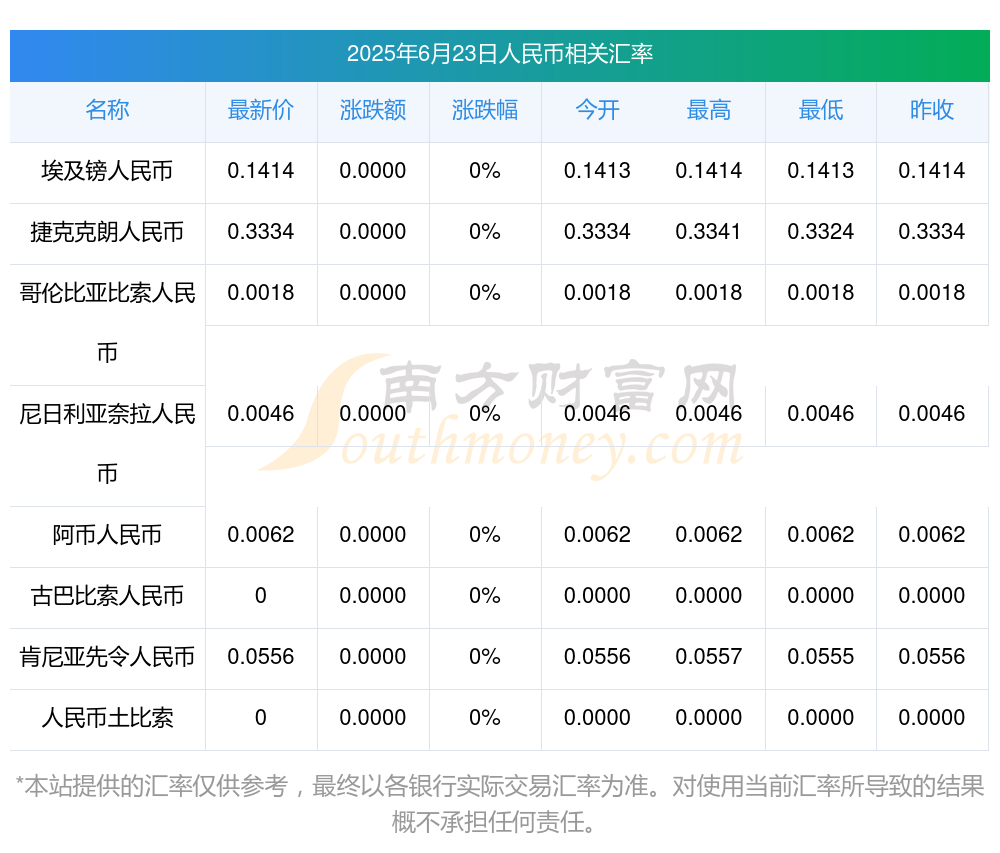Select the 尼日利亚奈拉人民币 row name
This screenshot has height=853, width=1000.
click(x=107, y=444)
